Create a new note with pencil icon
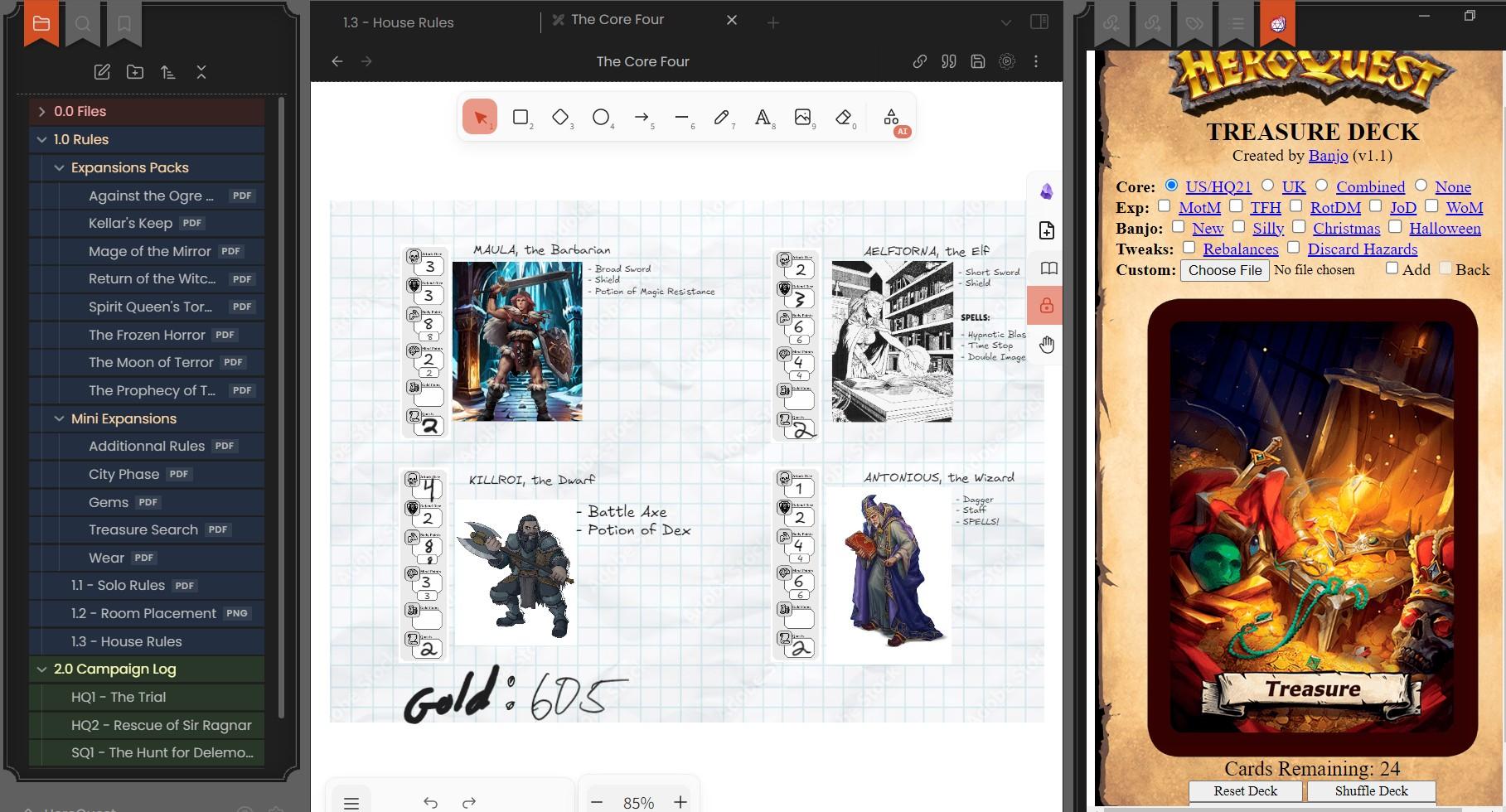Image resolution: width=1506 pixels, height=812 pixels. coord(102,72)
